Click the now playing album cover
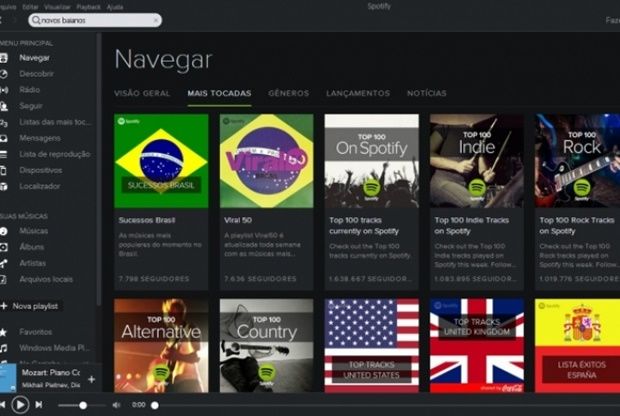 click(x=8, y=378)
